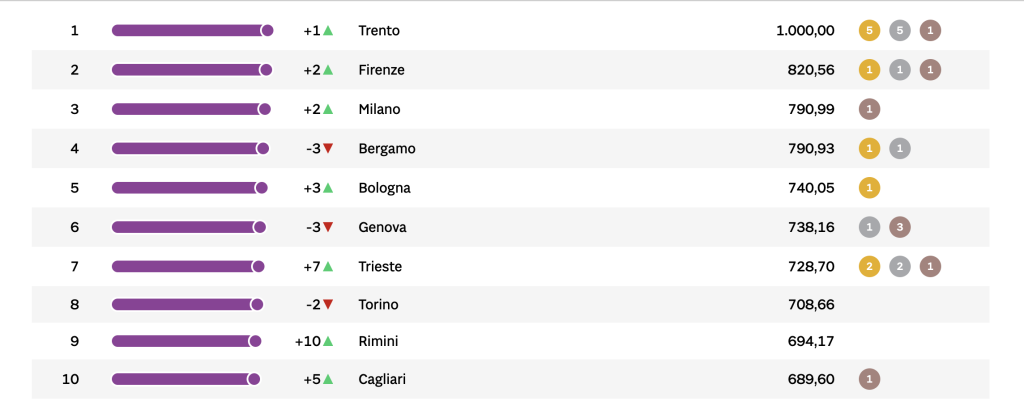Open the Trento city link
Viewport: 1024px width, 405px height.
pos(379,30)
